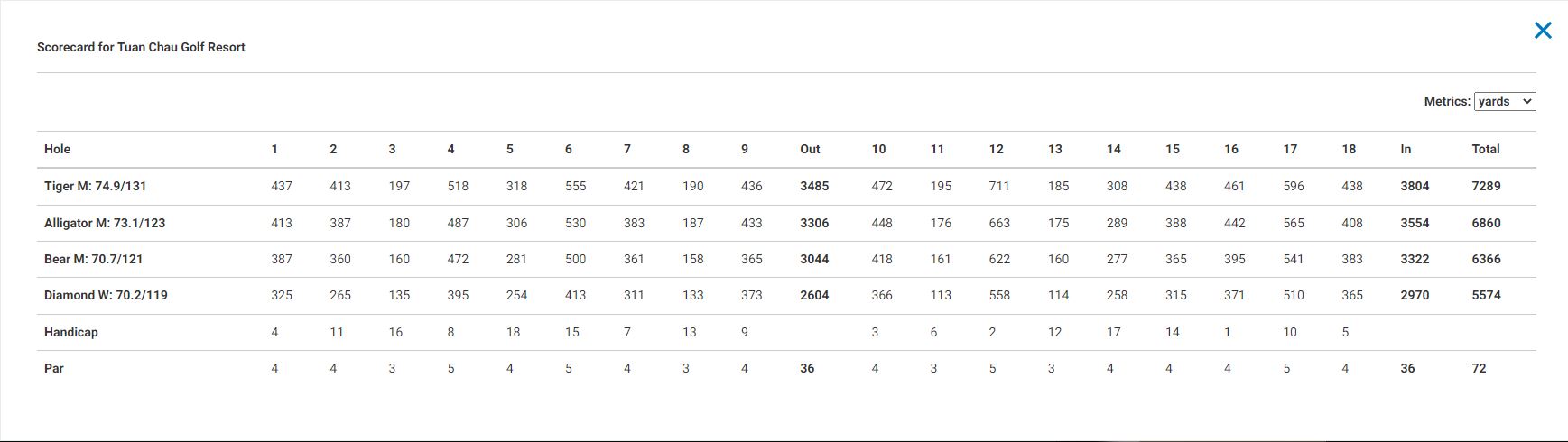Select the Alligator M: 73.1/123 row label
The width and height of the screenshot is (1568, 442).
click(105, 223)
